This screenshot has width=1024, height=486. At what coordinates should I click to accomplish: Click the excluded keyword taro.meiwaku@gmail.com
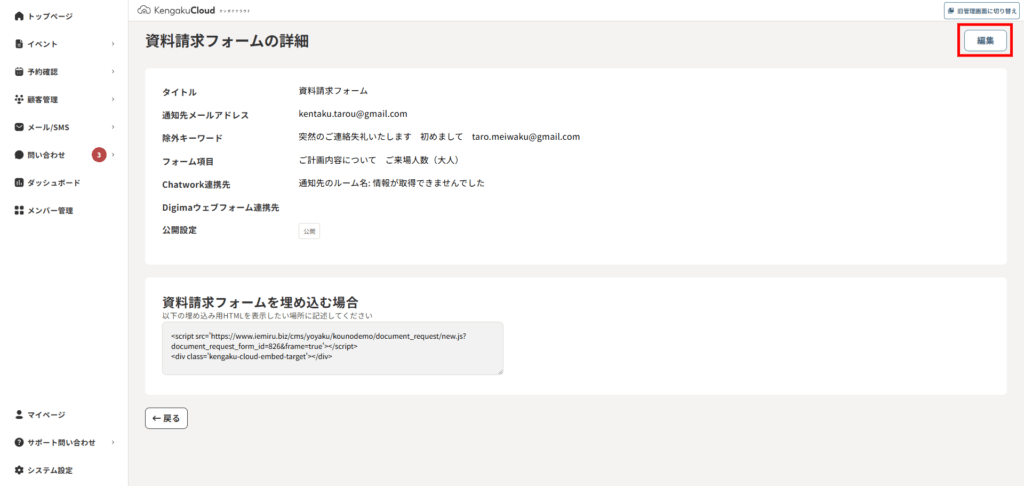pyautogui.click(x=526, y=137)
